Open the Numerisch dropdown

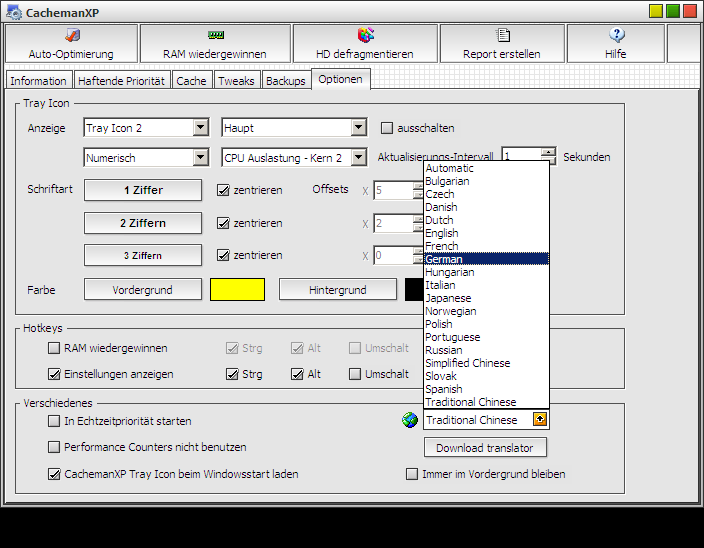201,158
